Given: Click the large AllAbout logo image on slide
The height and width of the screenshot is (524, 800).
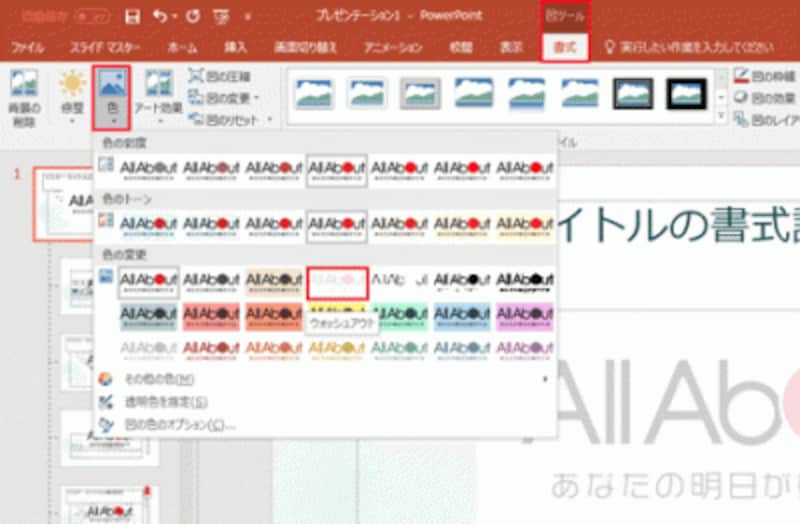Looking at the screenshot, I should [679, 403].
